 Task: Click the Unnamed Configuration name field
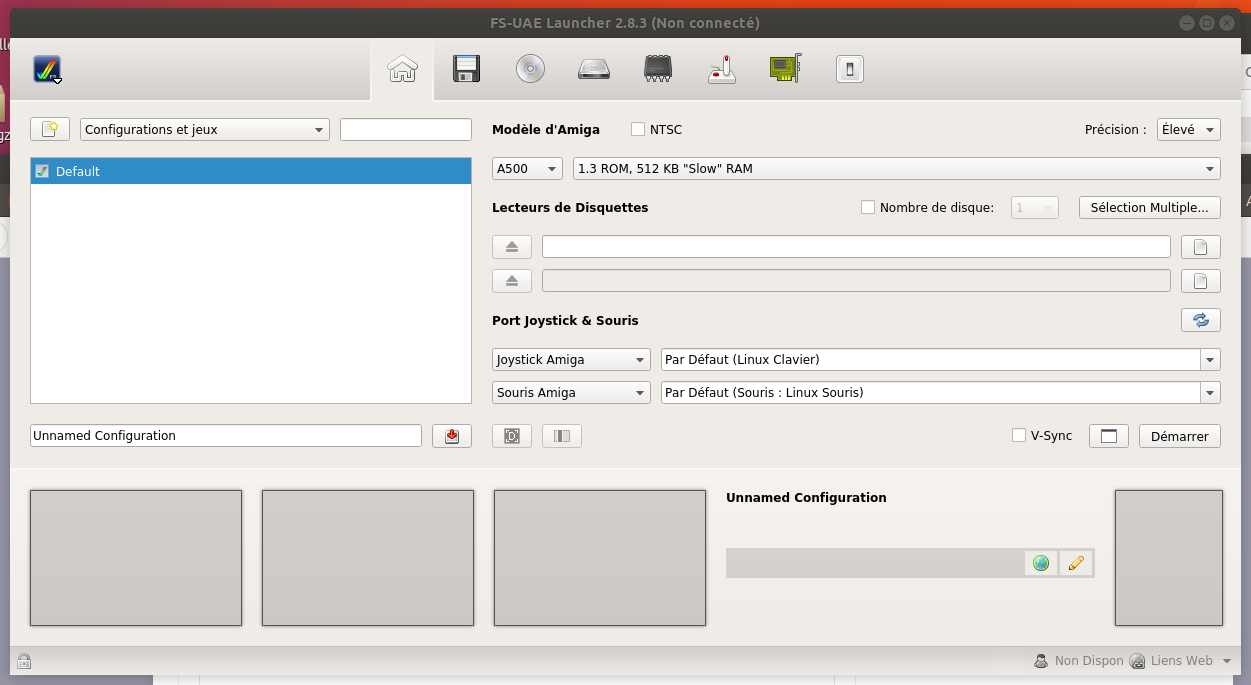226,436
